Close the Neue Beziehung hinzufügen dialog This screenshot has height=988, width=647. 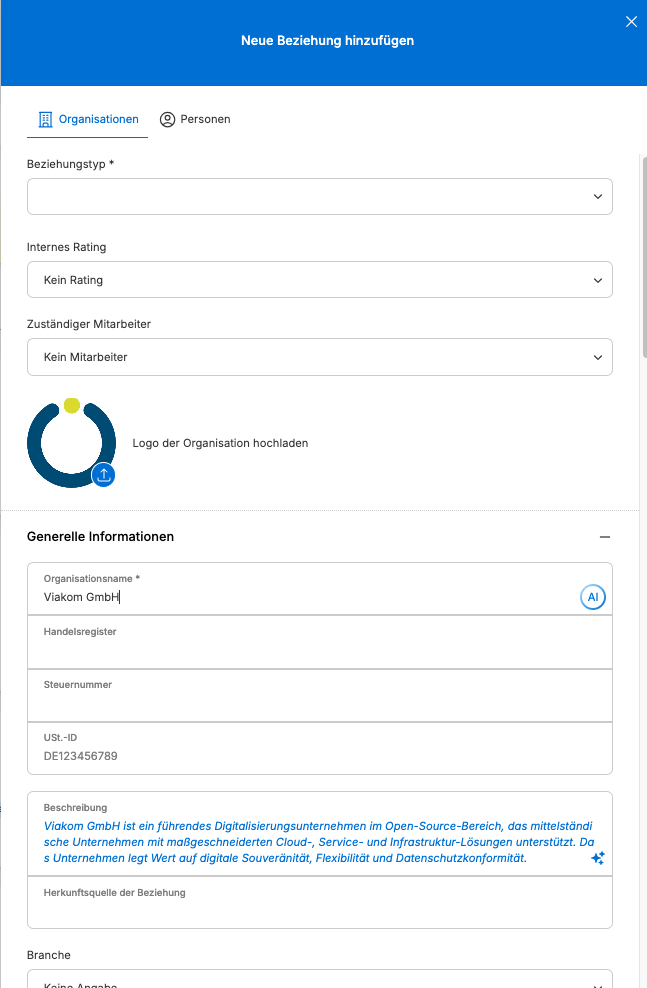631,22
